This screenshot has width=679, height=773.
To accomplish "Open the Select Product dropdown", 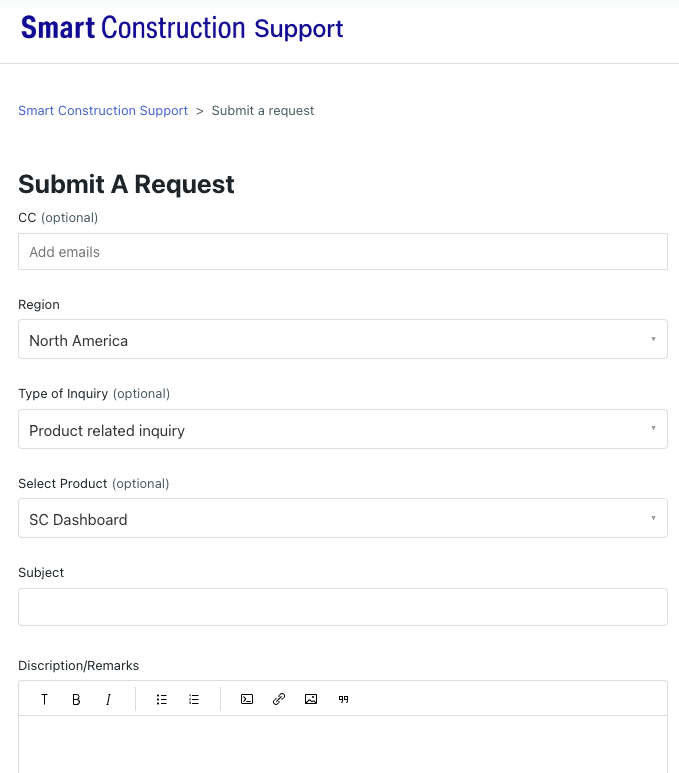I will point(343,518).
